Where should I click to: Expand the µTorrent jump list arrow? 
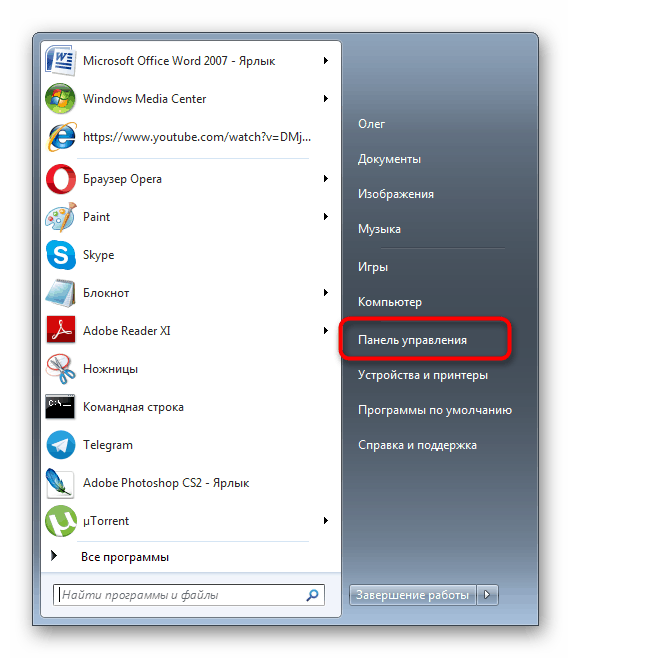326,521
